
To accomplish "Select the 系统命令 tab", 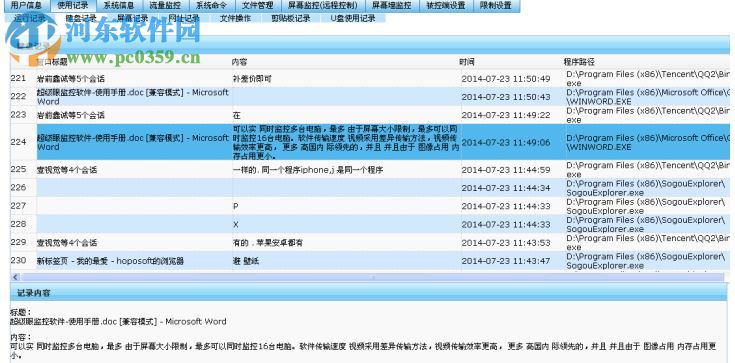I will 211,6.
